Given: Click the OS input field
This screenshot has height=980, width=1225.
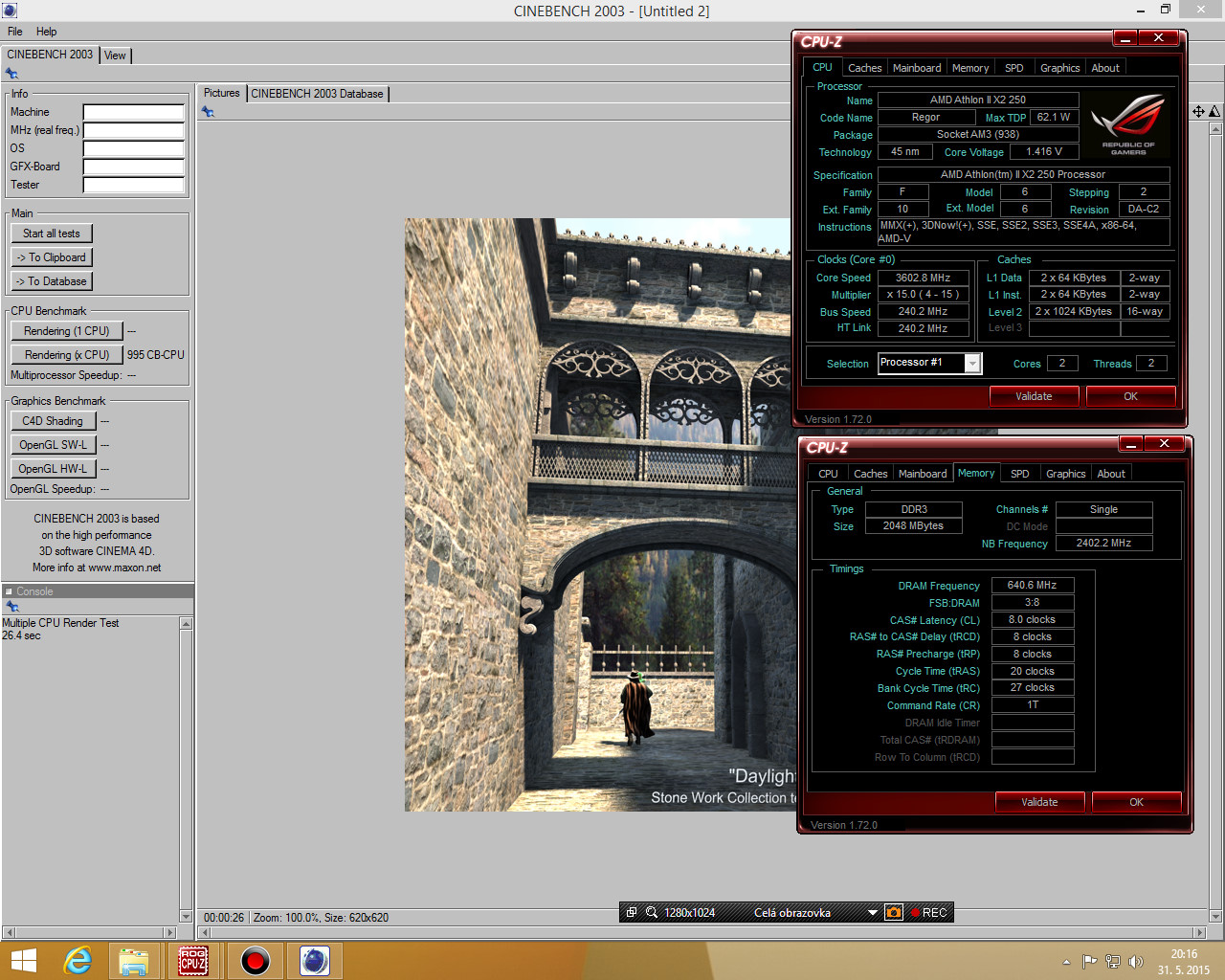Looking at the screenshot, I should coord(134,148).
